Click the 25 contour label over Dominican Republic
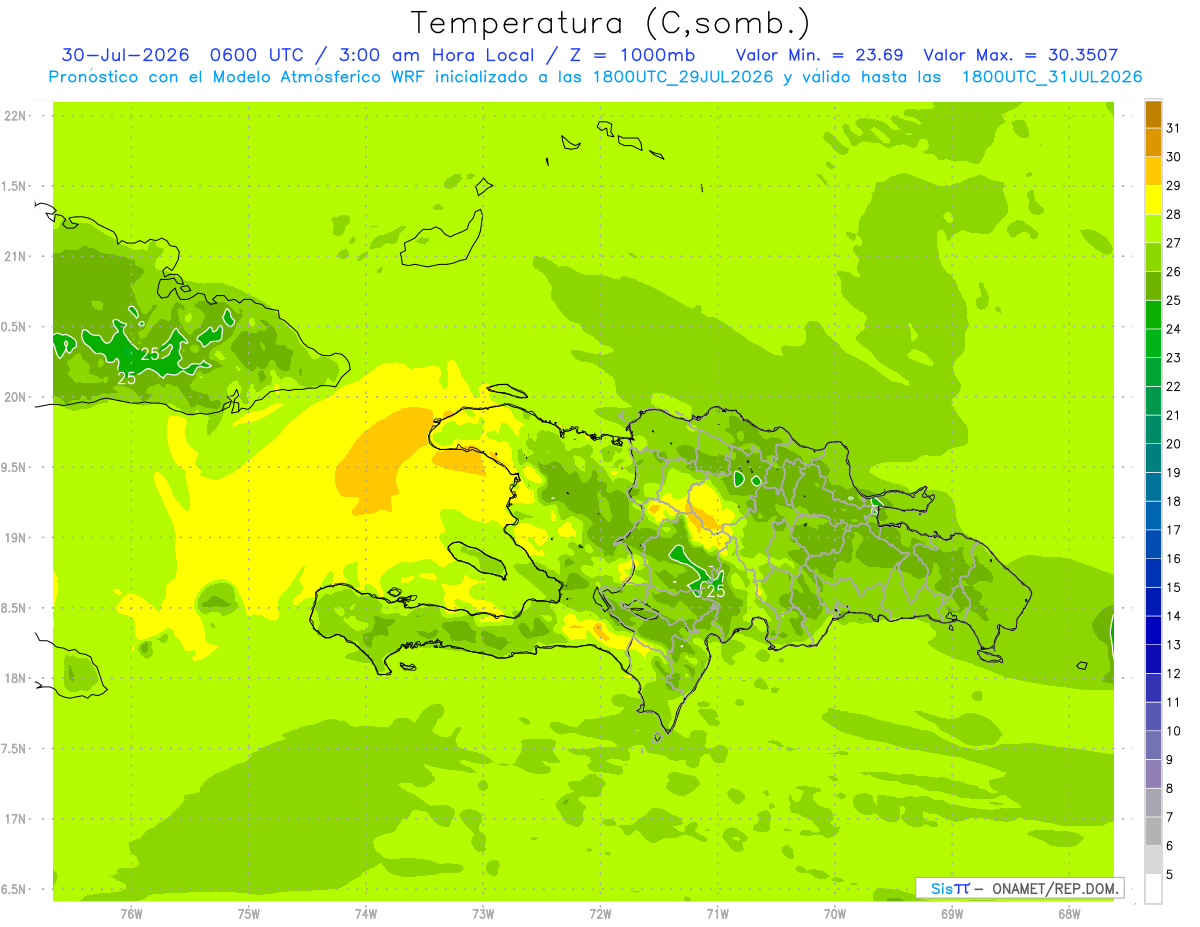 click(x=715, y=591)
